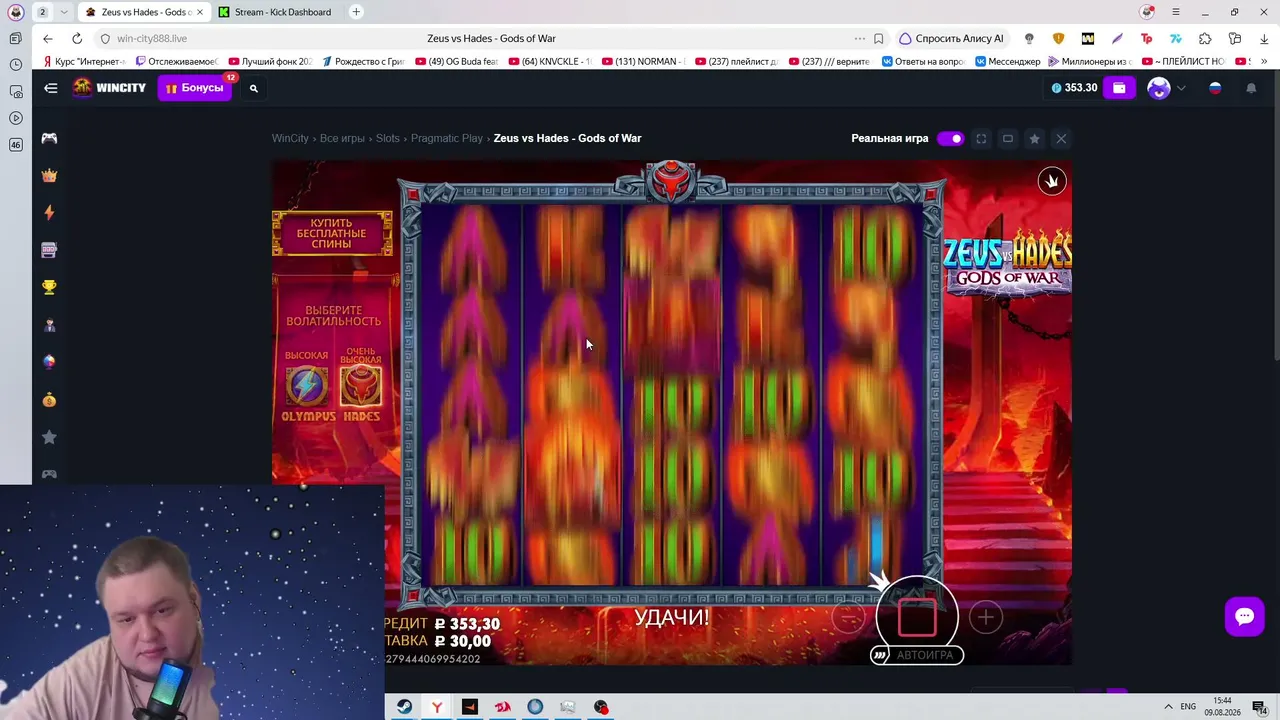Open the star favorites sidebar icon

click(49, 437)
